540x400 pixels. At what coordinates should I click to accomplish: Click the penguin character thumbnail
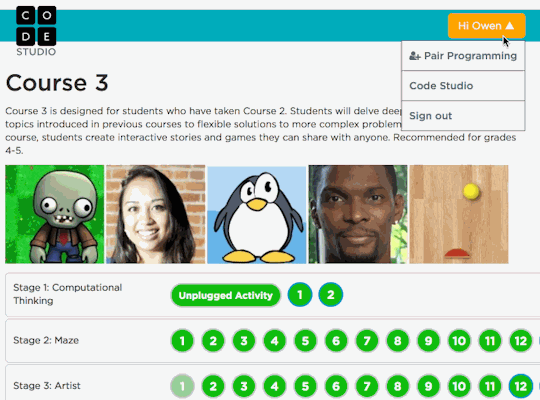pyautogui.click(x=257, y=214)
